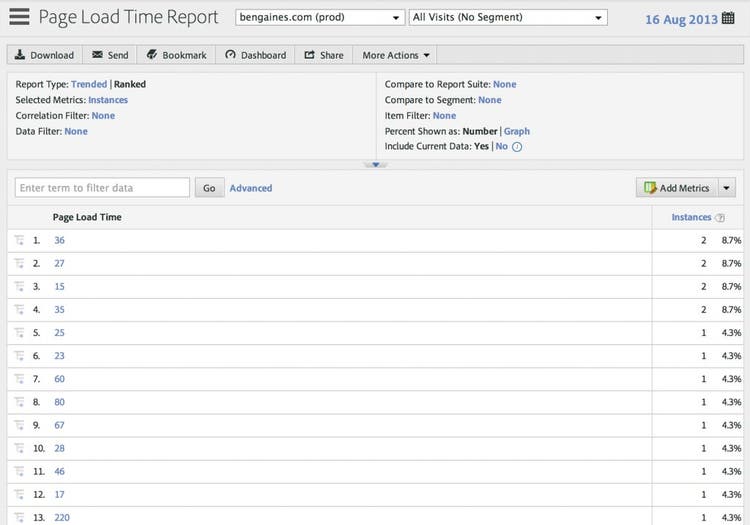Click the Add Metrics button
The width and height of the screenshot is (750, 525).
click(x=677, y=188)
